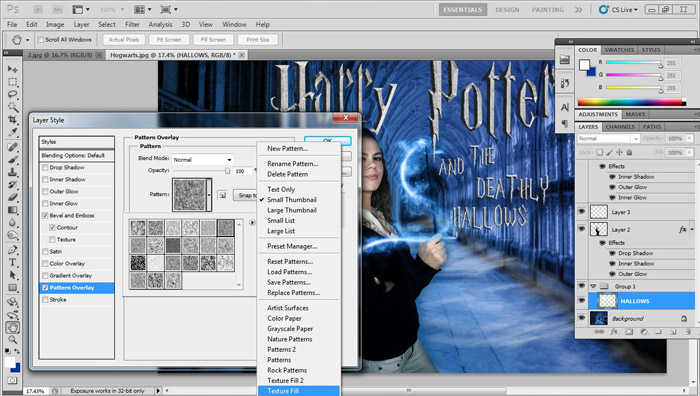Select the Eyedropper tool
Screen dimensions: 700x396
[x=12, y=132]
